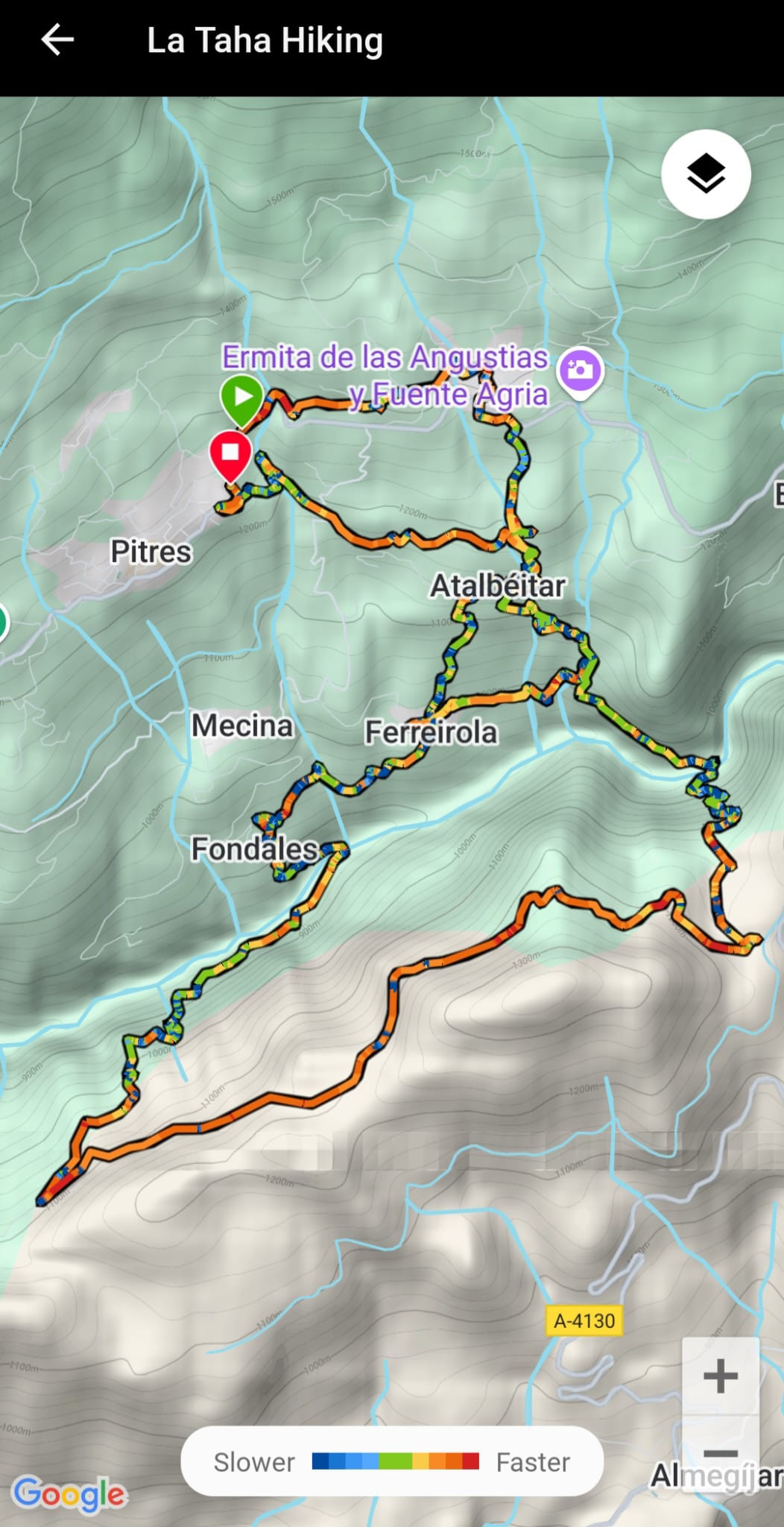Tap the dark blue slowest legend color

[x=320, y=1461]
